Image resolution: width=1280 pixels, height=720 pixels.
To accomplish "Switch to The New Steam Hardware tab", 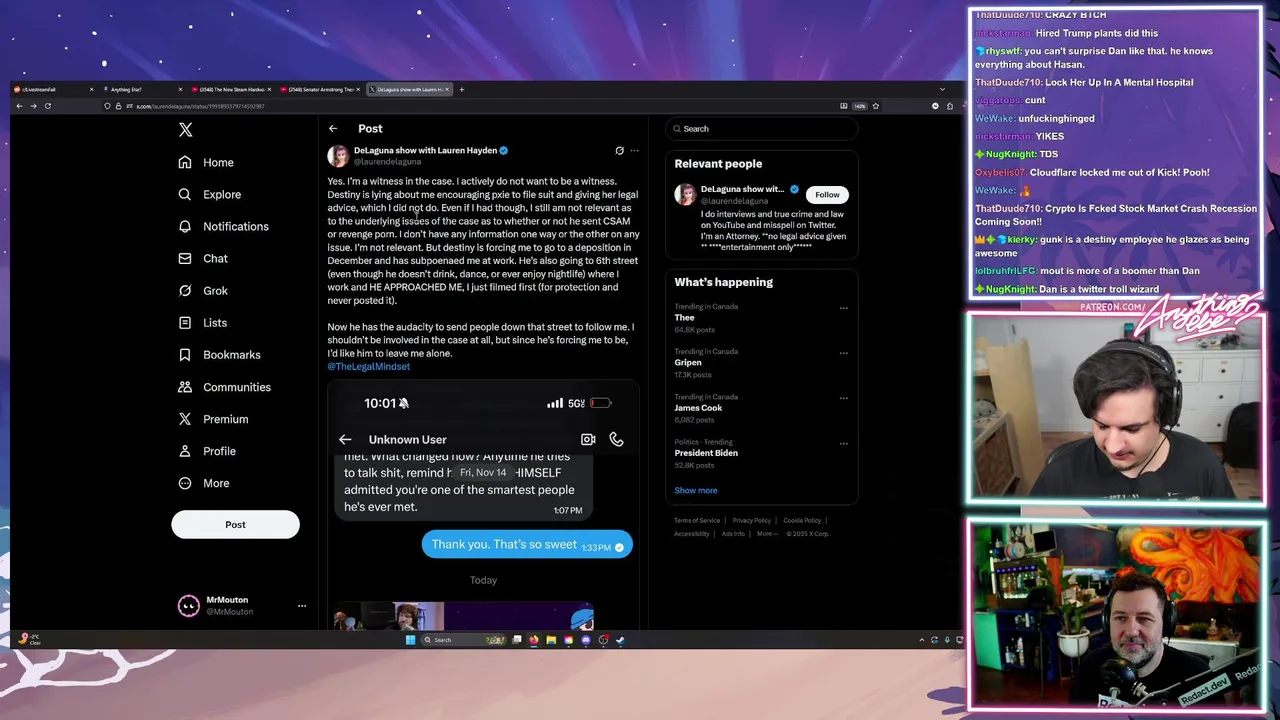I will coord(230,89).
